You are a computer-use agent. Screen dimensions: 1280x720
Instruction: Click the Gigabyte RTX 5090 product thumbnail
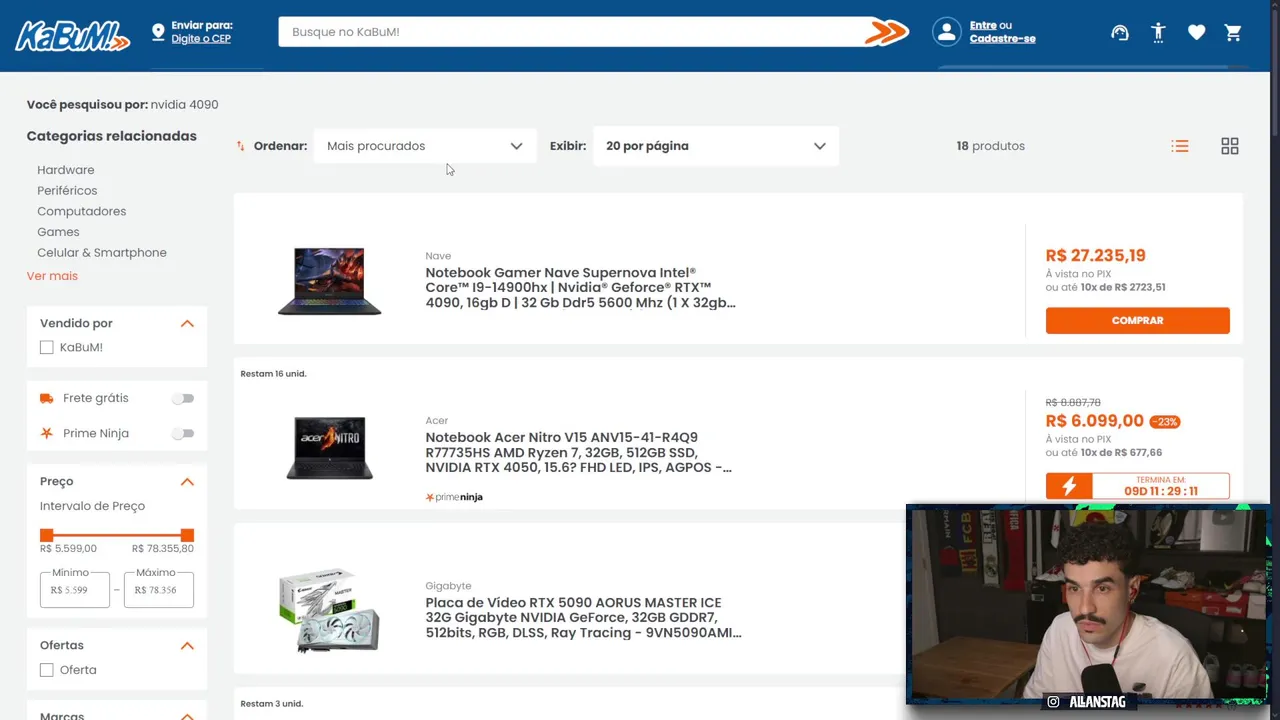[x=329, y=610]
